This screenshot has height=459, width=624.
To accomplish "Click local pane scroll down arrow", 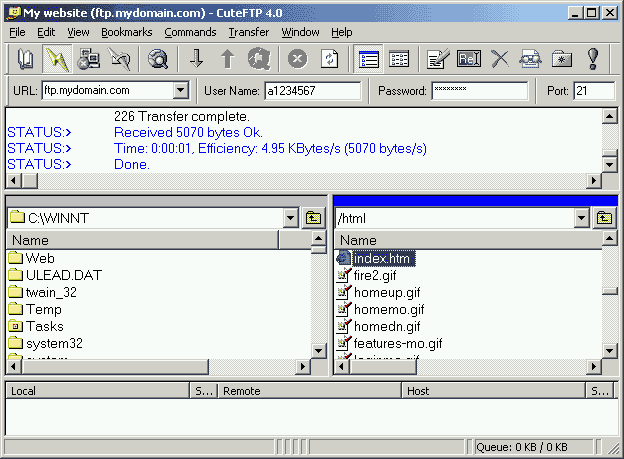I will pyautogui.click(x=318, y=350).
